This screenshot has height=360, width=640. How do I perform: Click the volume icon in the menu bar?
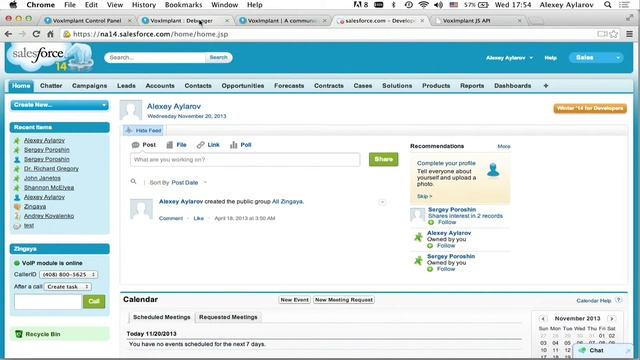point(438,5)
